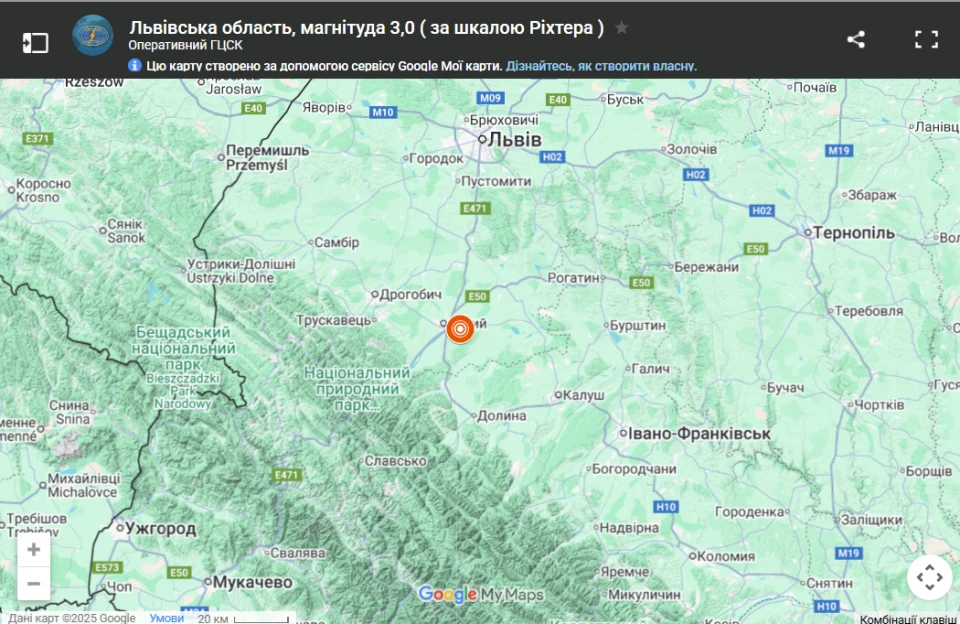Click the 'Рогатин' town label

(574, 278)
